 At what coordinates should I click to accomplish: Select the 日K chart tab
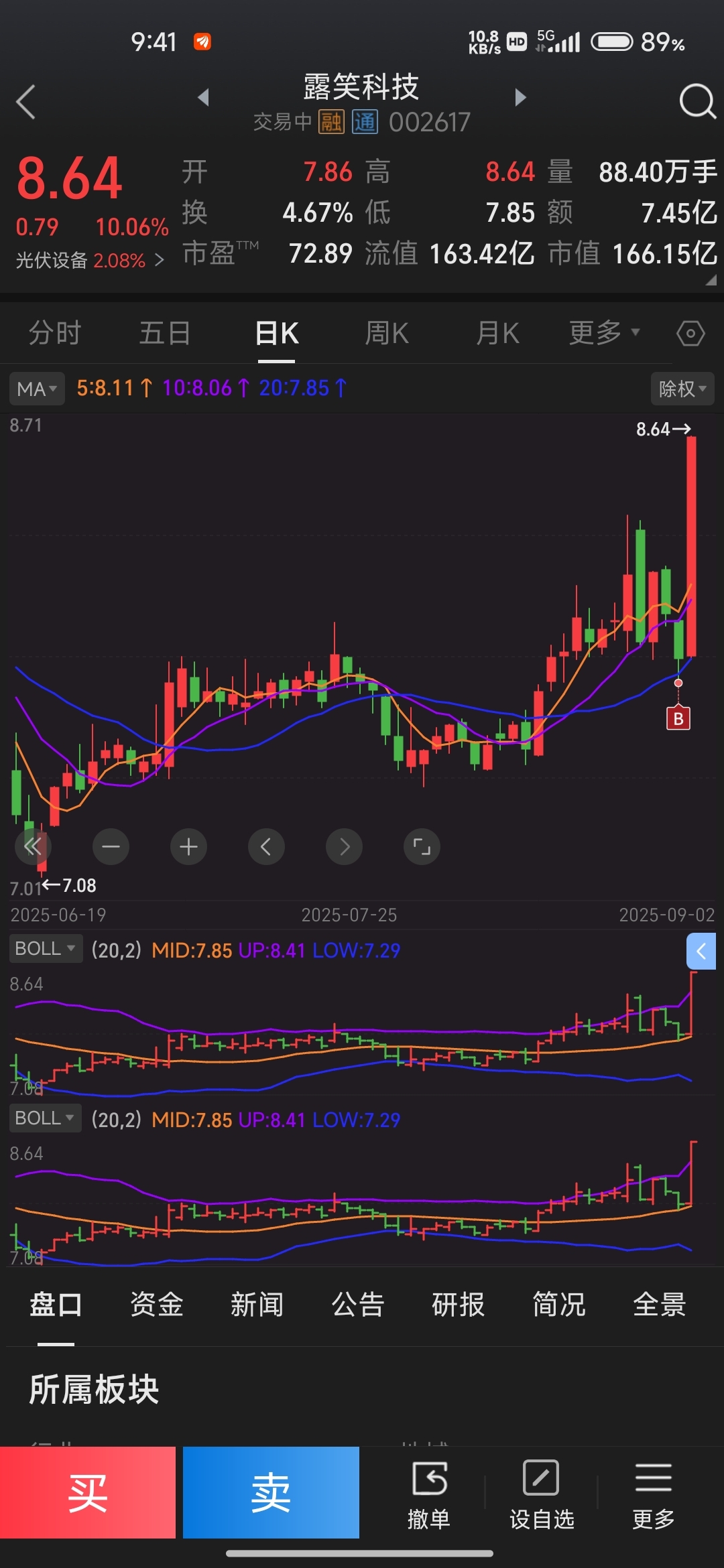tap(277, 333)
